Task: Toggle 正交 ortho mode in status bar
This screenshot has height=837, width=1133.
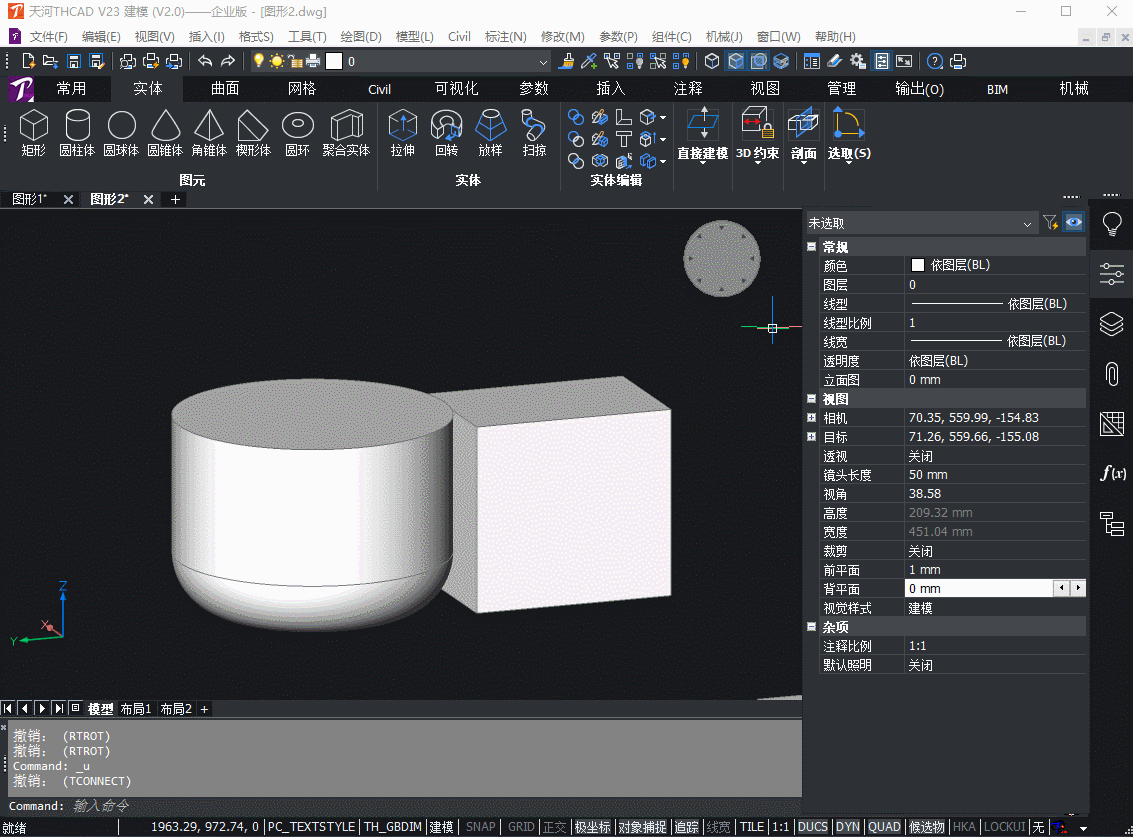Action: click(555, 827)
